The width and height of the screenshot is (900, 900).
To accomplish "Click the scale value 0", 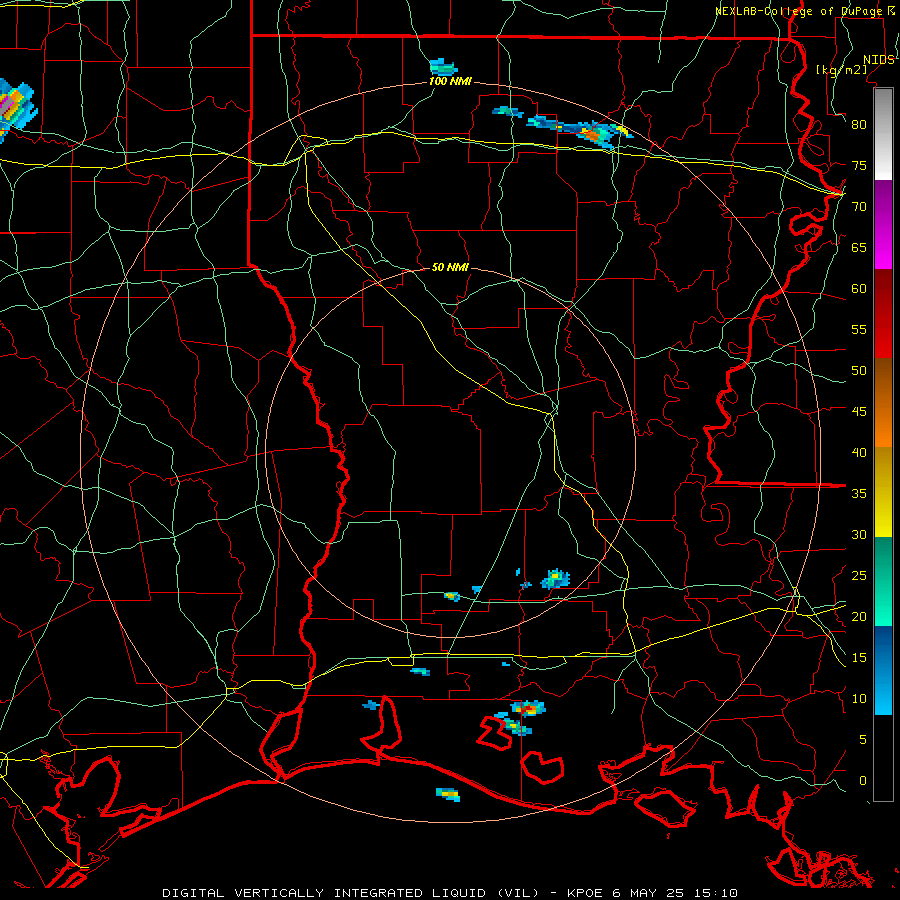I will click(x=863, y=781).
